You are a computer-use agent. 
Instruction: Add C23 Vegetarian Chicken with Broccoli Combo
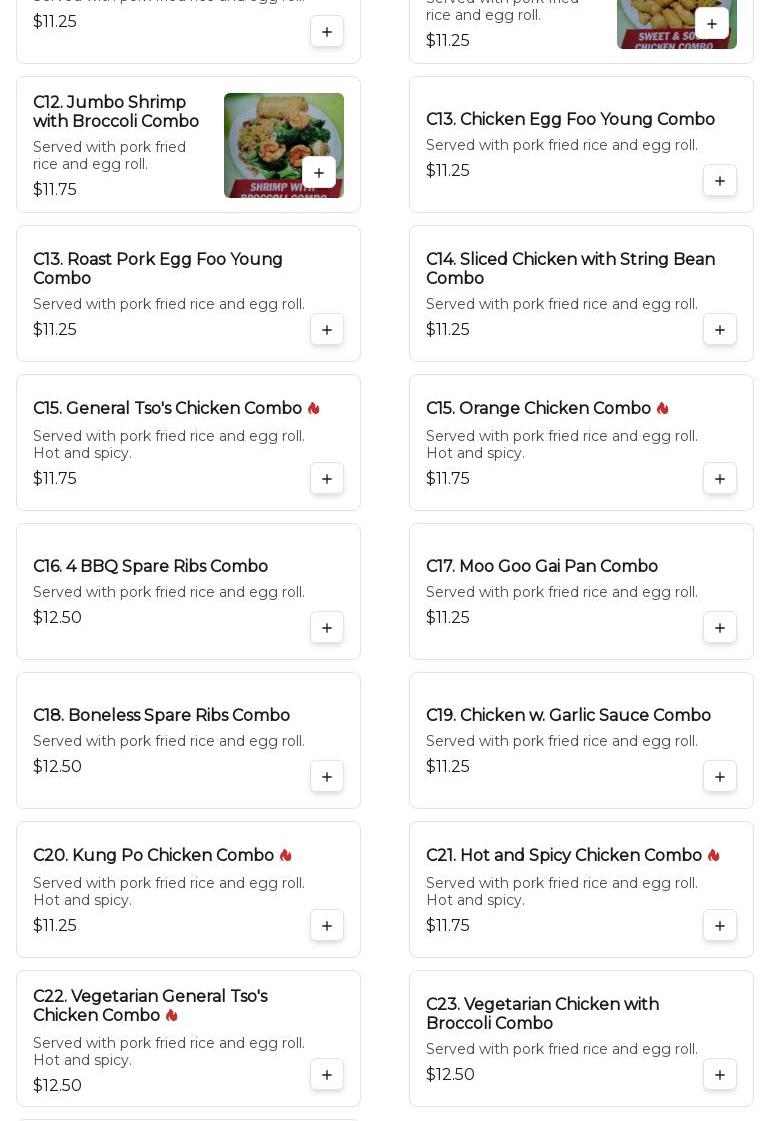tap(720, 1075)
